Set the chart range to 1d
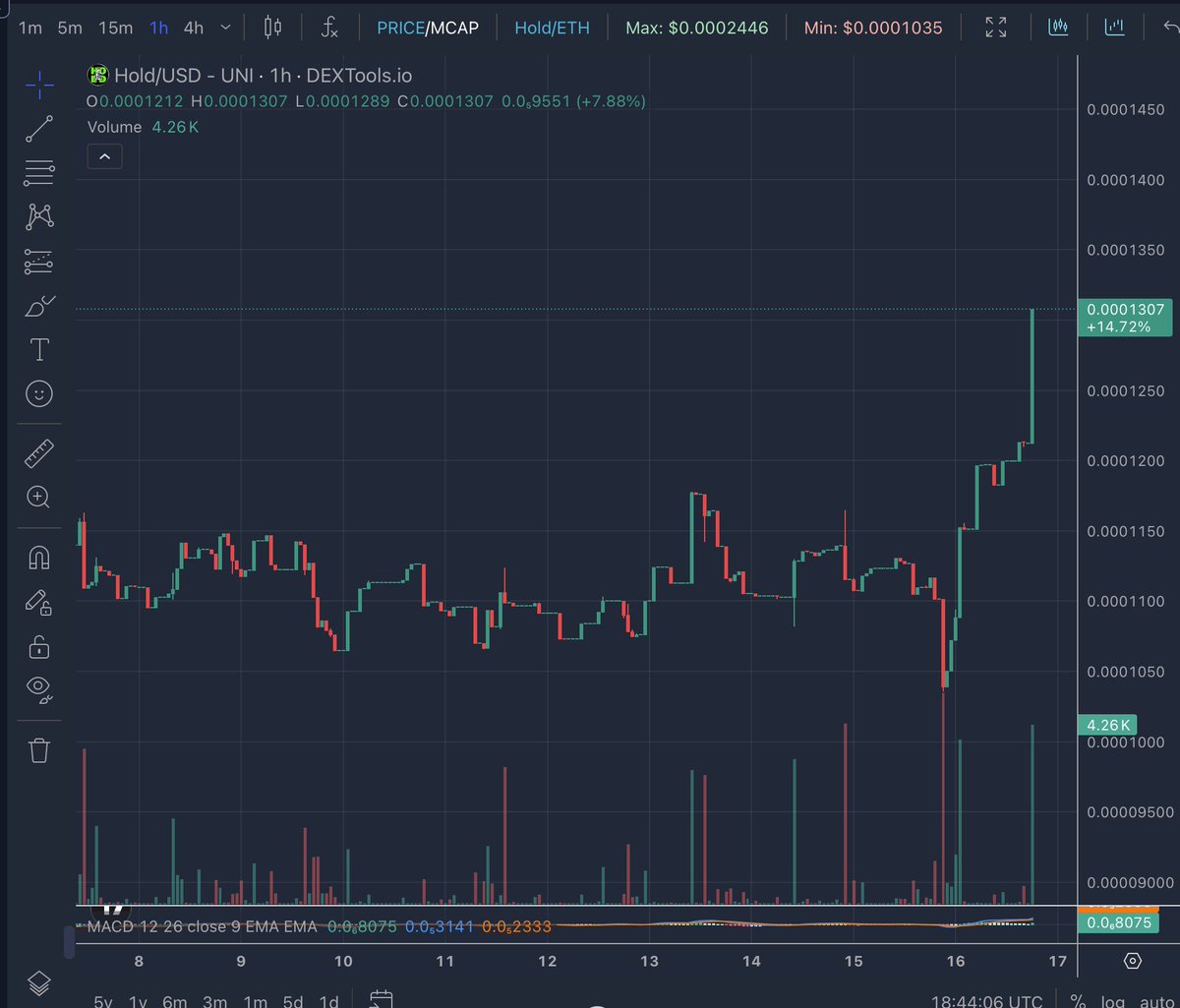The height and width of the screenshot is (1008, 1180). pos(329,1001)
